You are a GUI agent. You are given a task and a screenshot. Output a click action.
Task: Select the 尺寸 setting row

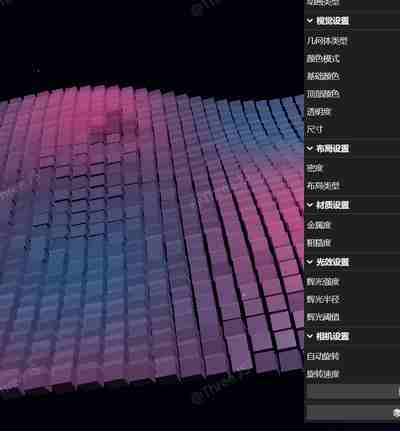point(352,129)
